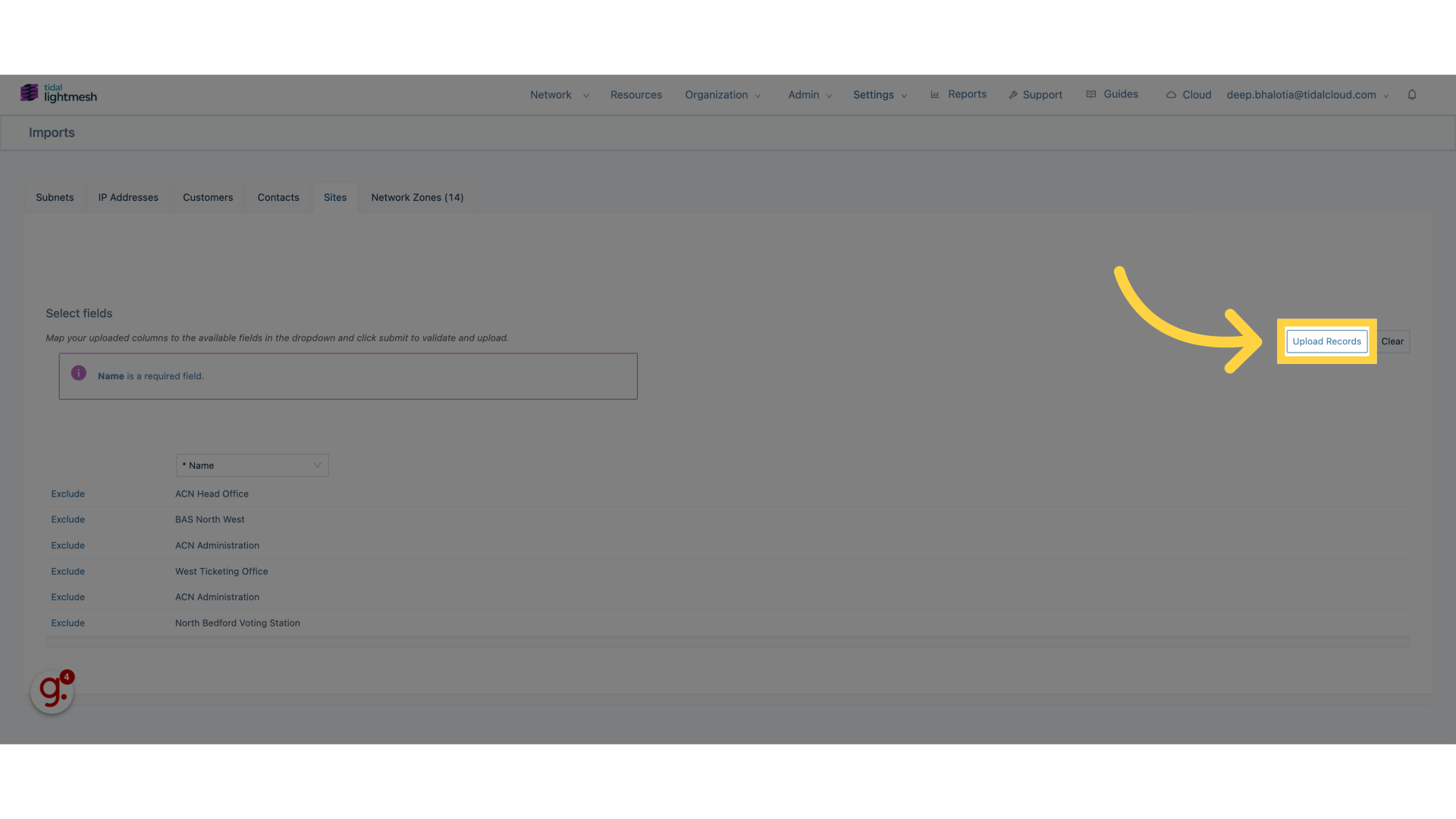Exclude the ACN Head Office record
This screenshot has height=819, width=1456.
(68, 493)
